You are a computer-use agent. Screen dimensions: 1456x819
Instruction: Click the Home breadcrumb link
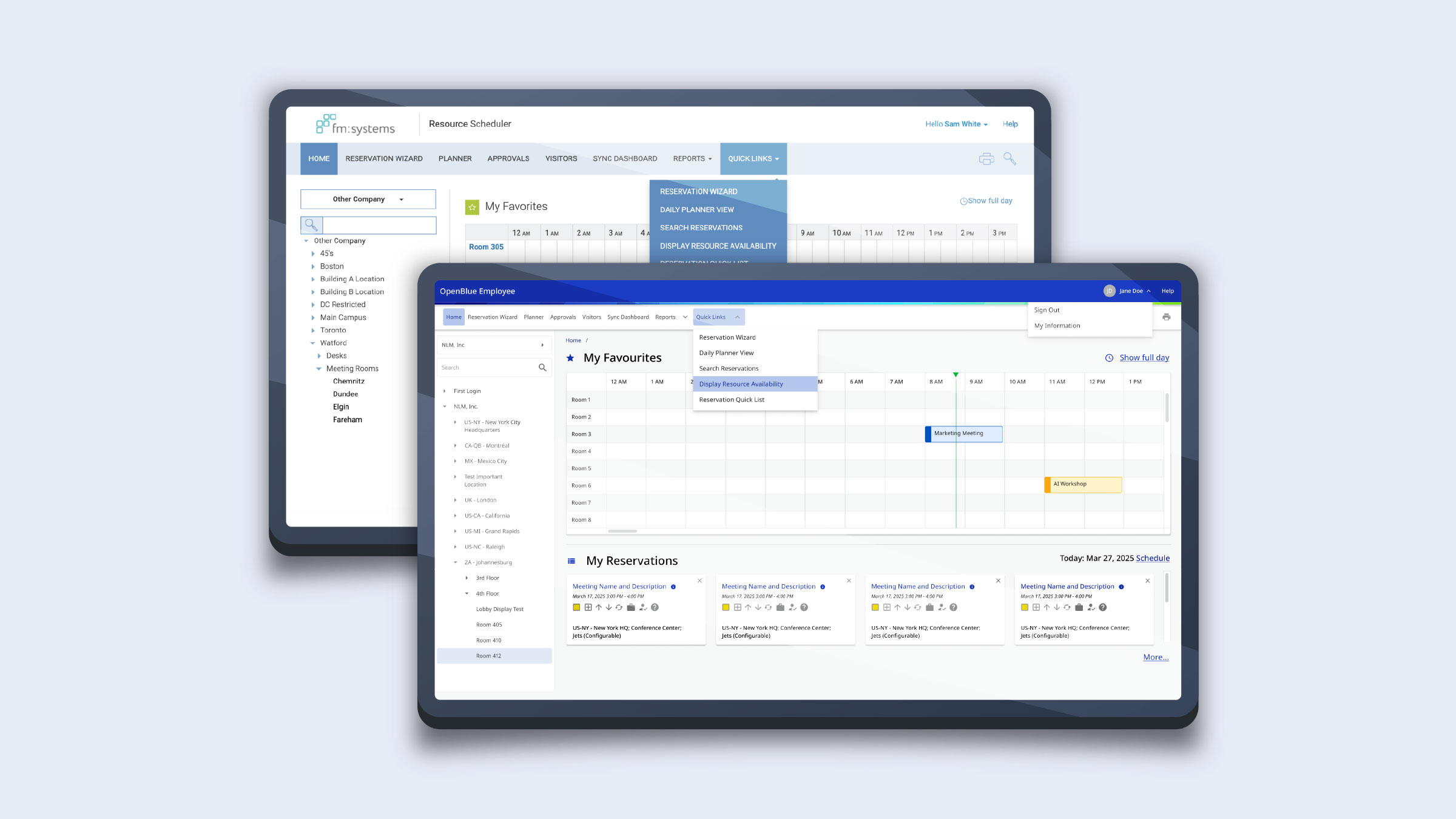[573, 340]
